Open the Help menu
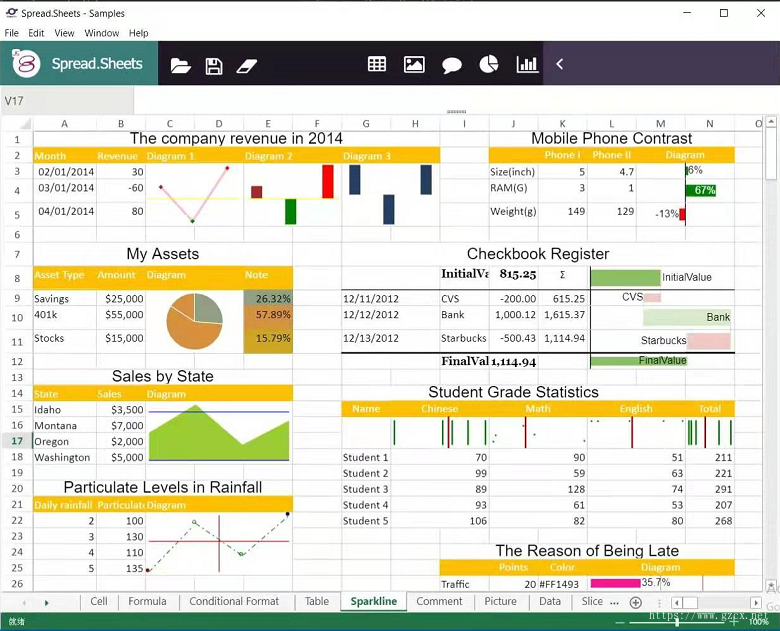This screenshot has width=780, height=631. [x=138, y=33]
